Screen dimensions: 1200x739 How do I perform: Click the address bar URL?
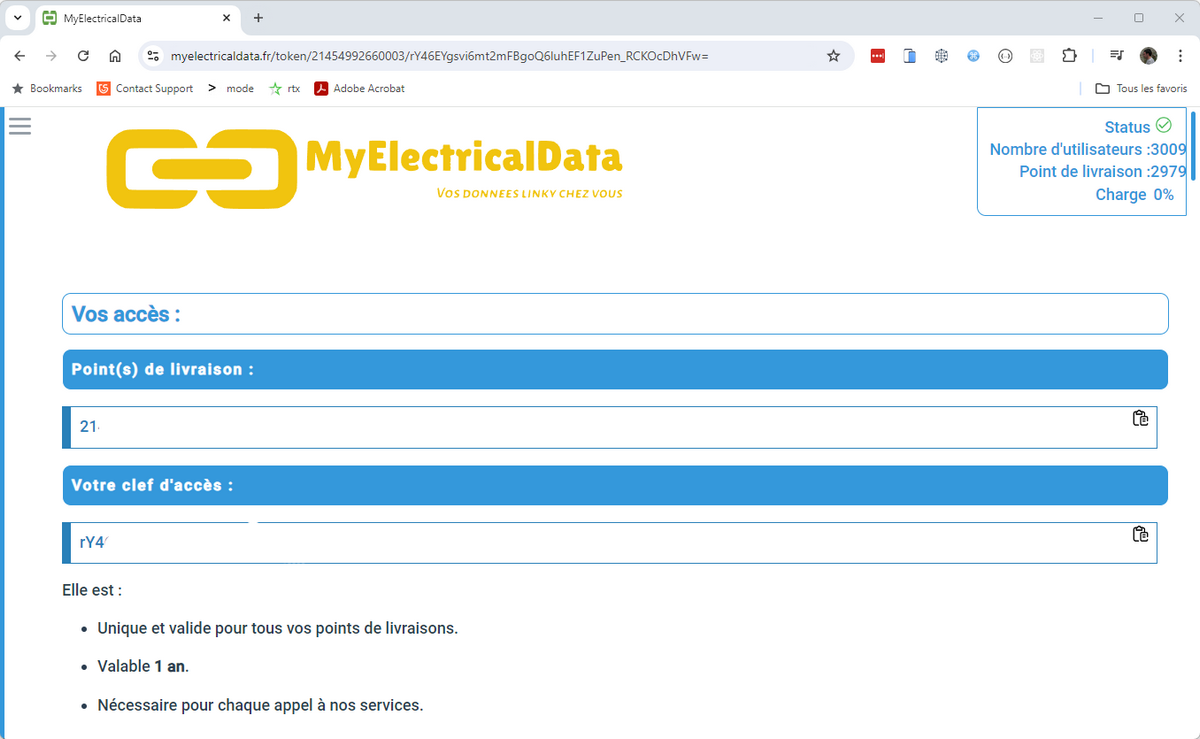pos(440,56)
